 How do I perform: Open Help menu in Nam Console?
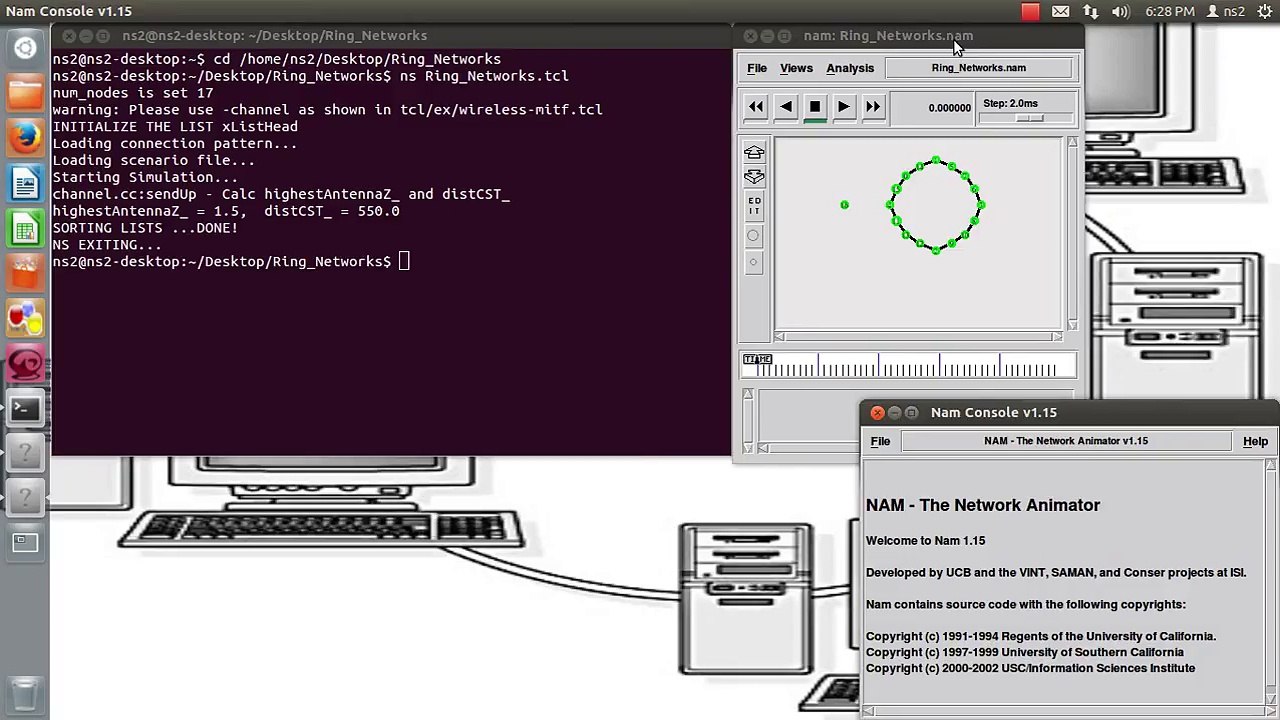(1255, 441)
